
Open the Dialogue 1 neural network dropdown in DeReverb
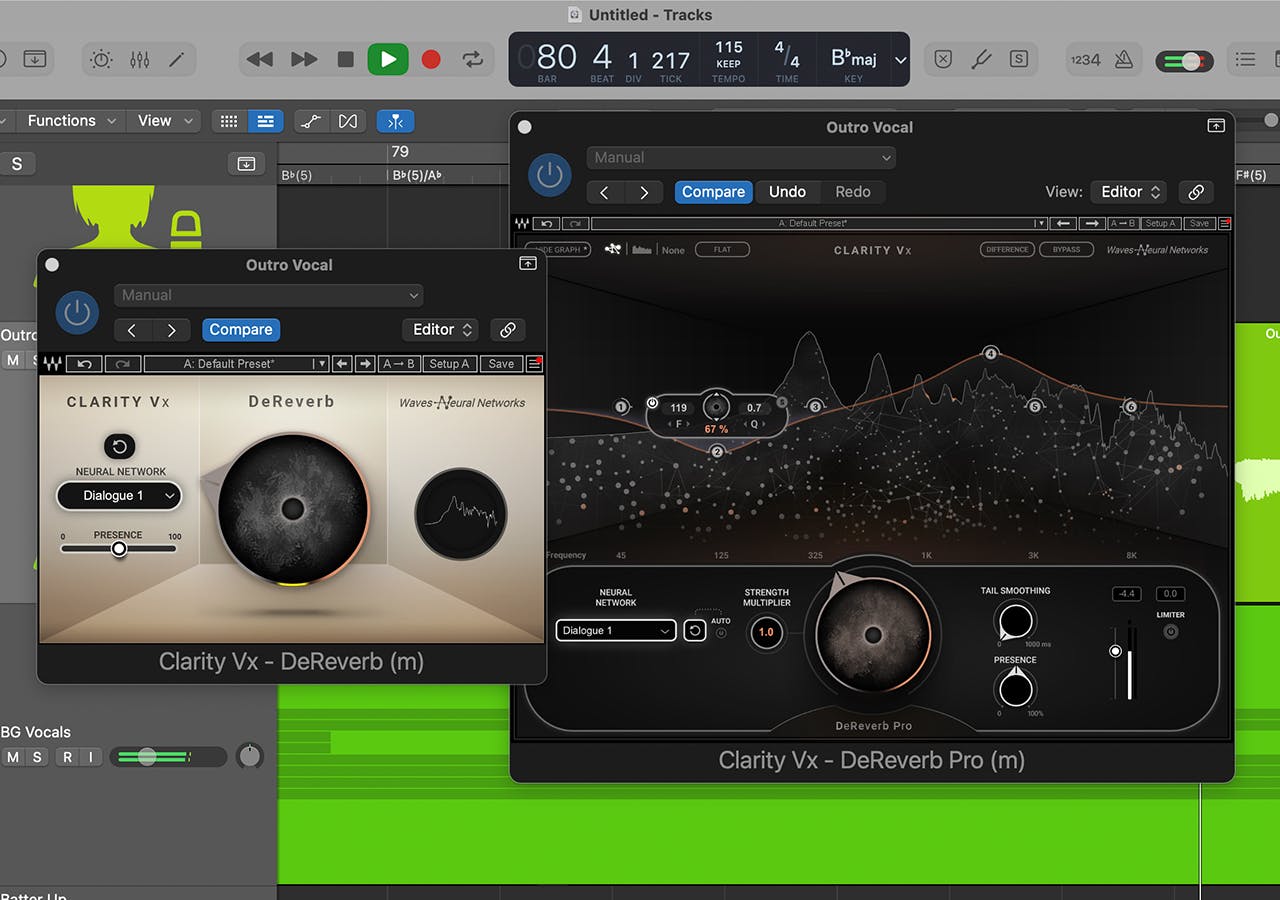(x=118, y=495)
